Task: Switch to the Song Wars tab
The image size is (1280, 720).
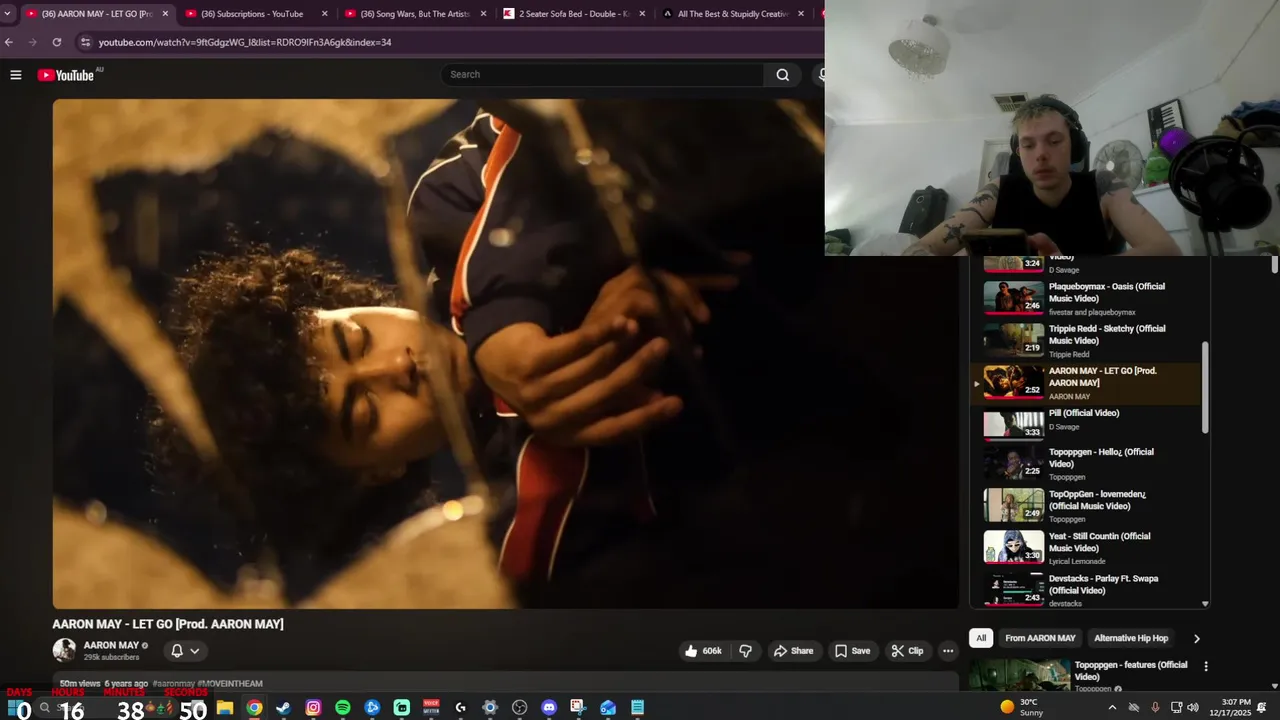Action: (x=418, y=14)
